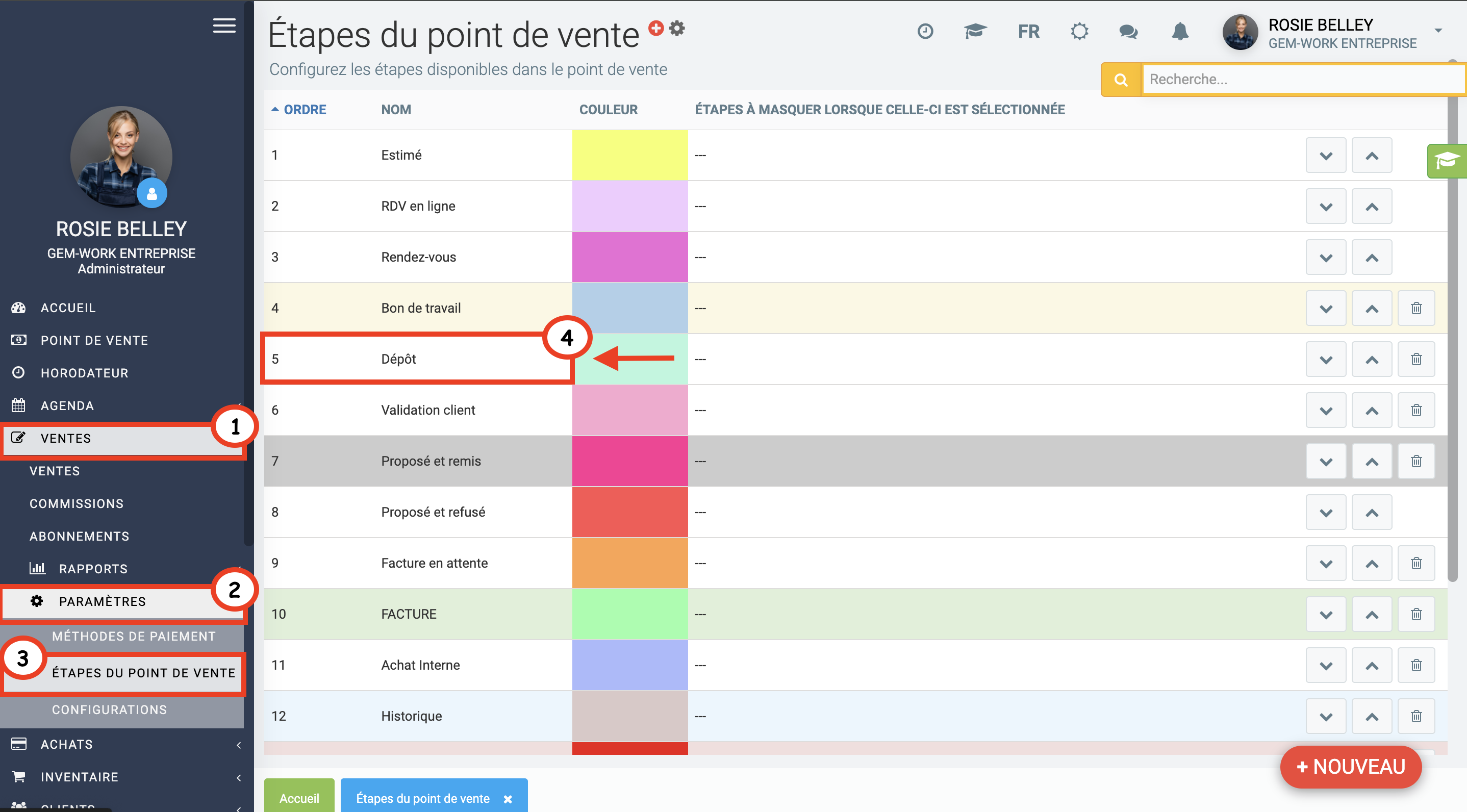Click the Rendez-vous magenta color swatch

click(629, 257)
